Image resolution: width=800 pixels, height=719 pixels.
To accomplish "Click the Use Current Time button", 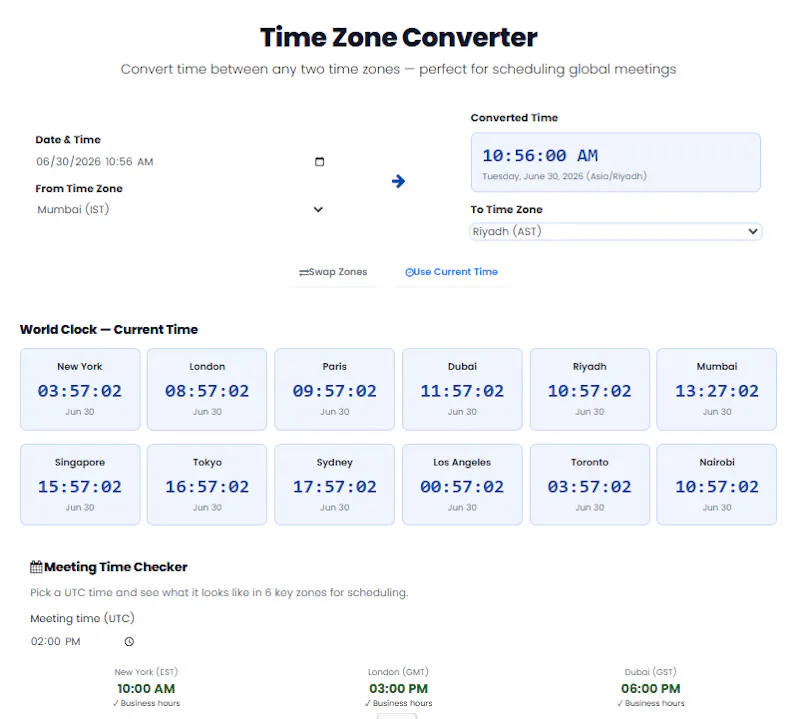I will pos(452,272).
